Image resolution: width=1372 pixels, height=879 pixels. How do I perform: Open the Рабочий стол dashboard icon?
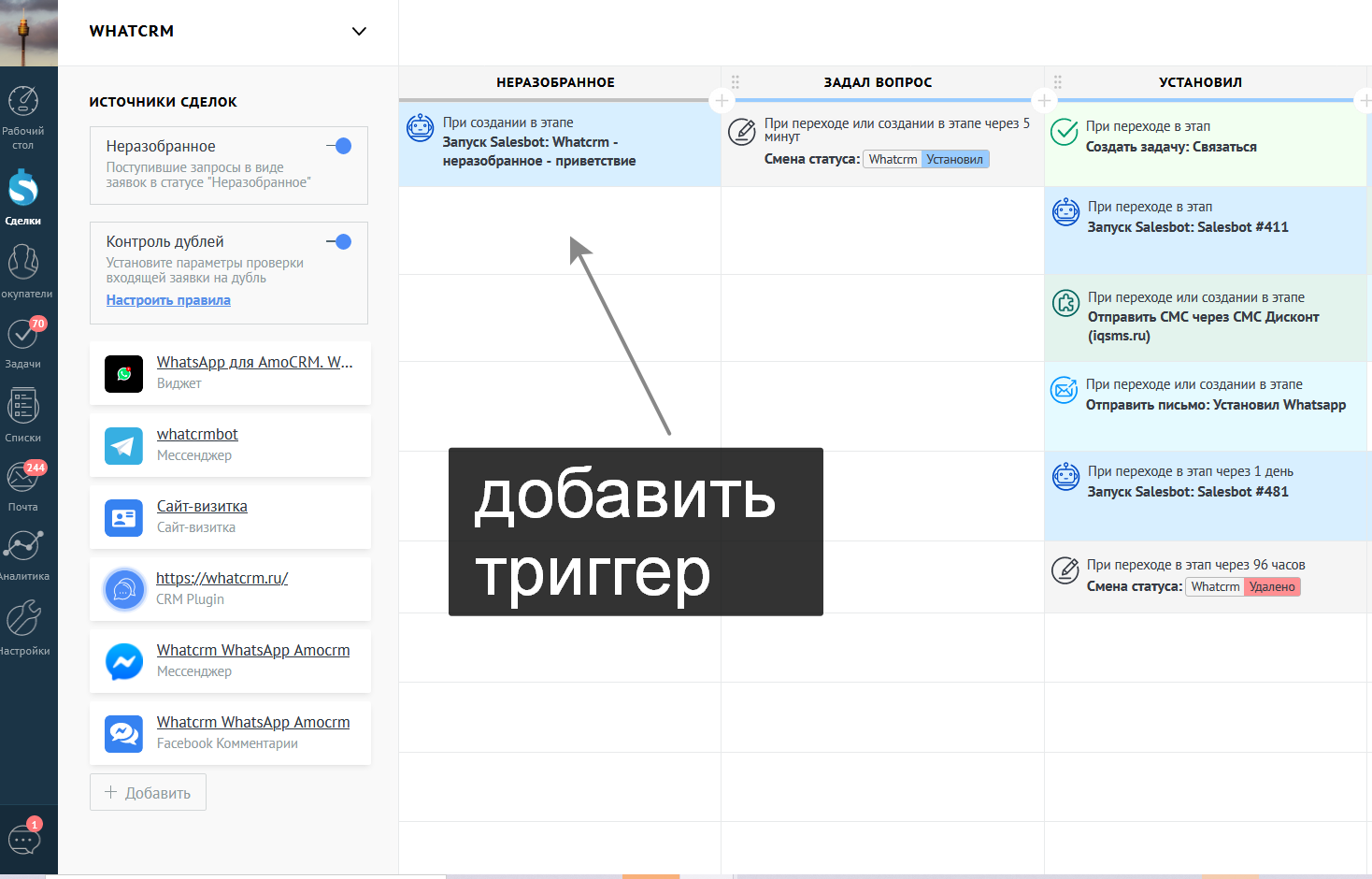click(x=23, y=101)
